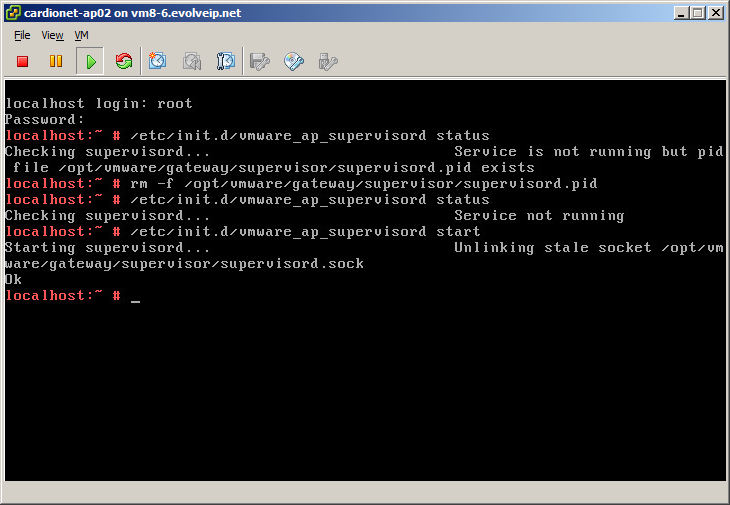Minimize the console window
730x505 pixels.
[682, 12]
